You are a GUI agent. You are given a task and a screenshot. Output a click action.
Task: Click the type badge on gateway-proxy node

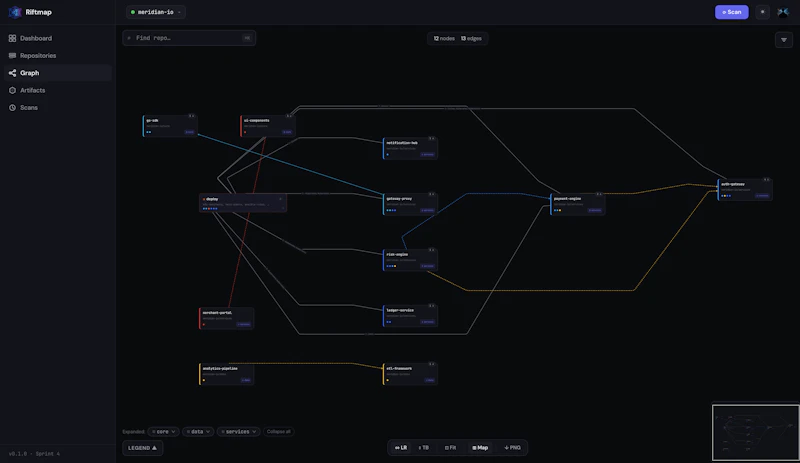428,210
